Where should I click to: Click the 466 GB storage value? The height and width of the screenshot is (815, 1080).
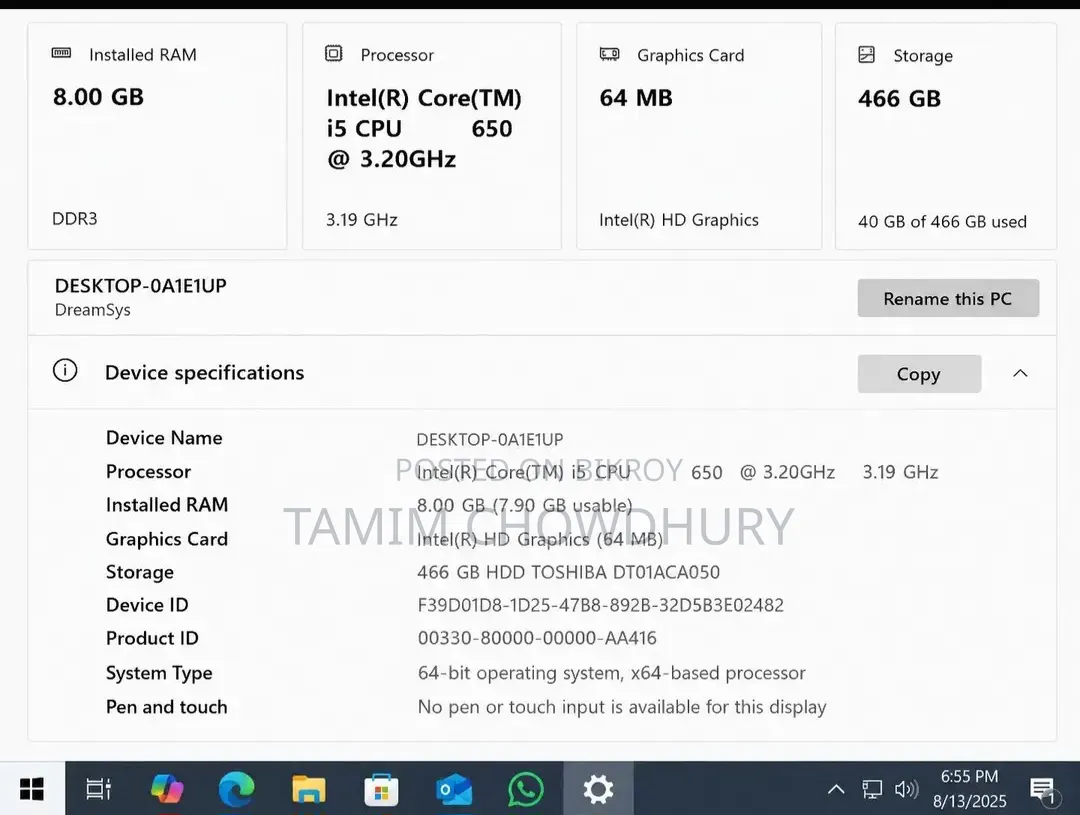pyautogui.click(x=900, y=99)
